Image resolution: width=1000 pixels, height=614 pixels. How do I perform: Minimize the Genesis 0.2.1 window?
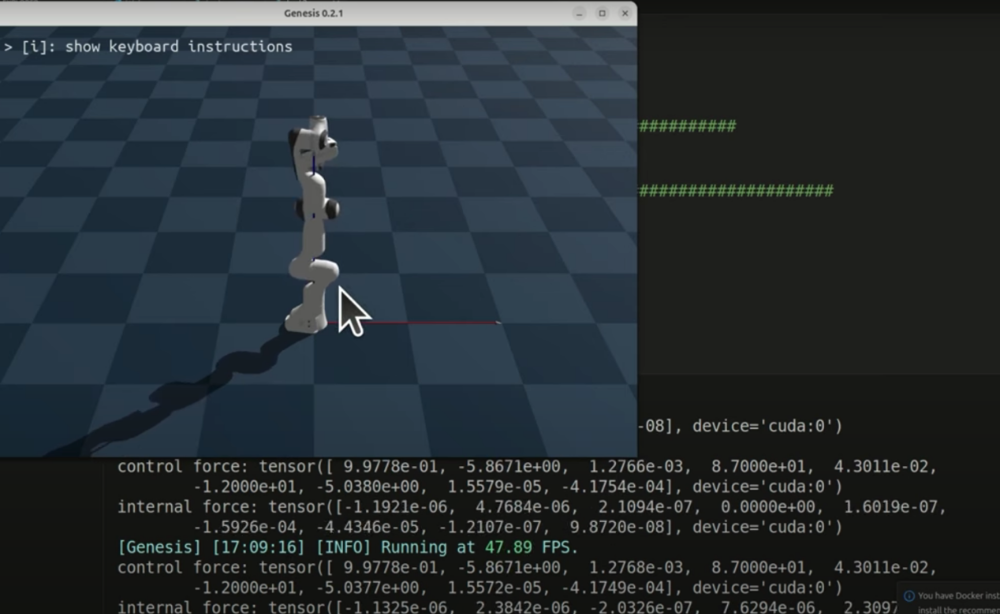(x=579, y=13)
